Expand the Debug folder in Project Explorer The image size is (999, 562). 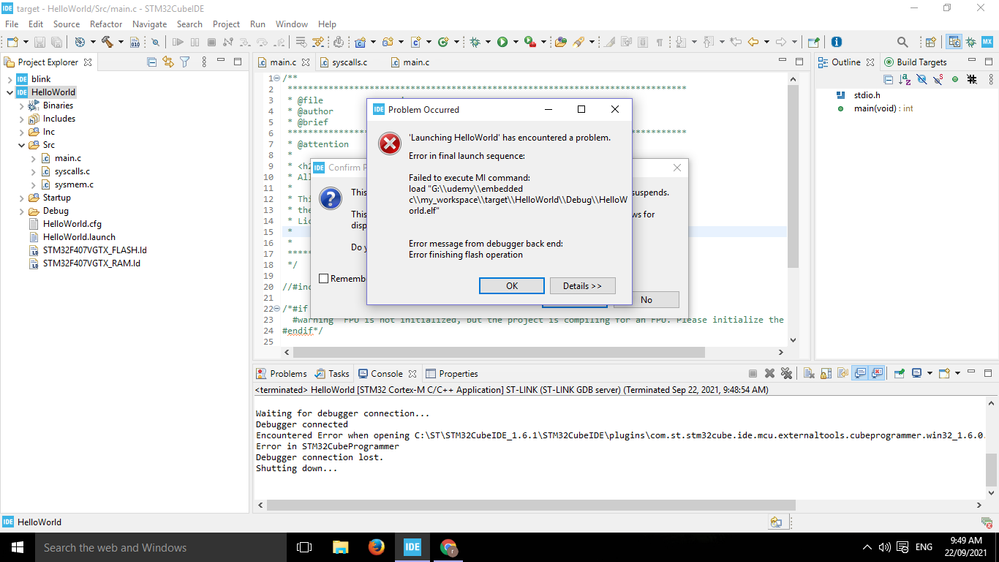[22, 211]
